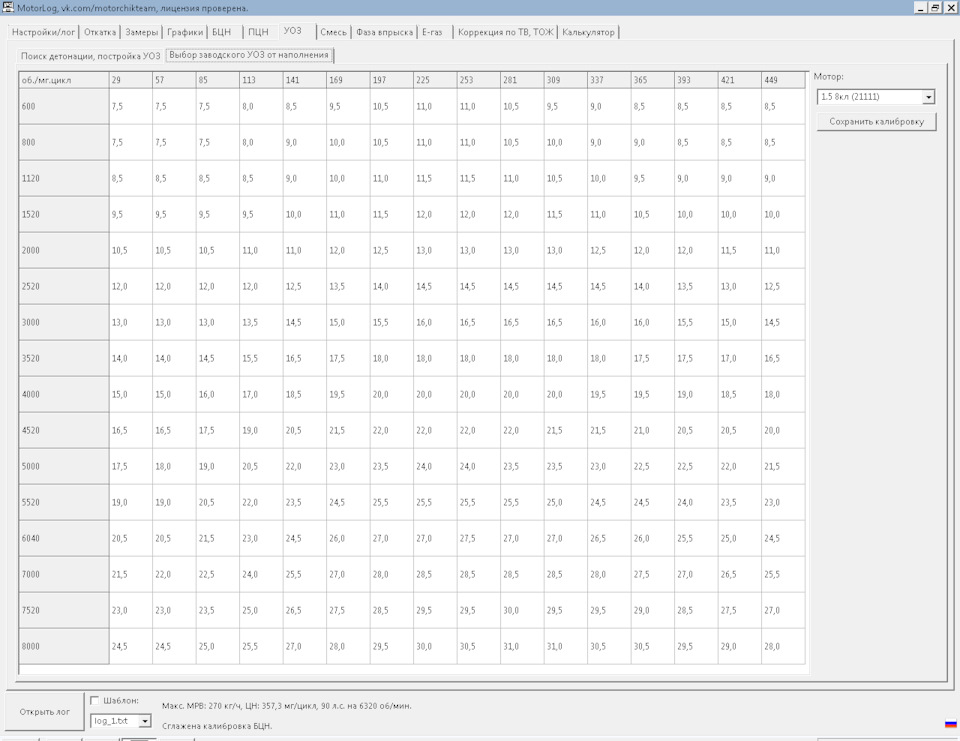Viewport: 960px width, 741px height.
Task: Click the Russian flag language icon
Action: [x=950, y=724]
